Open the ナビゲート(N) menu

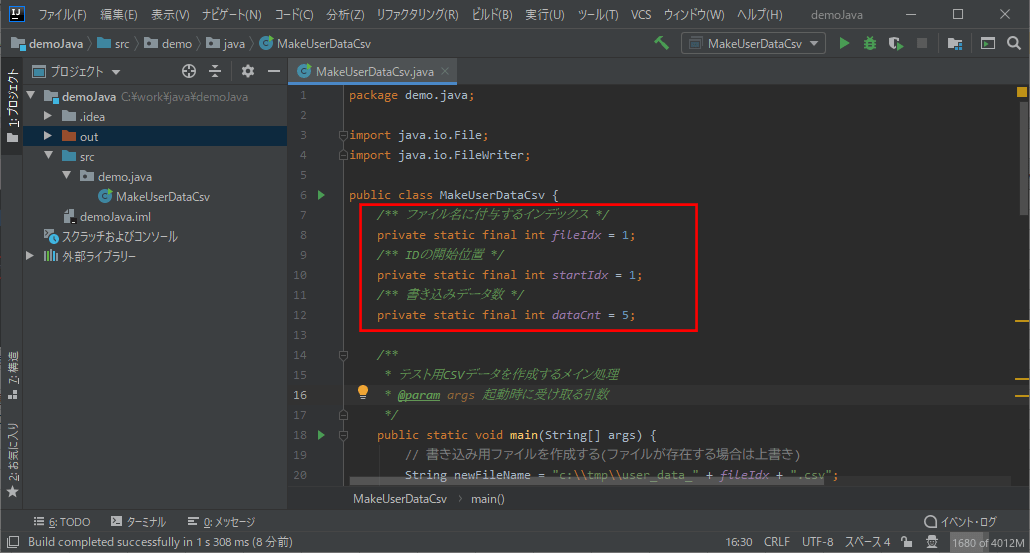pos(231,14)
